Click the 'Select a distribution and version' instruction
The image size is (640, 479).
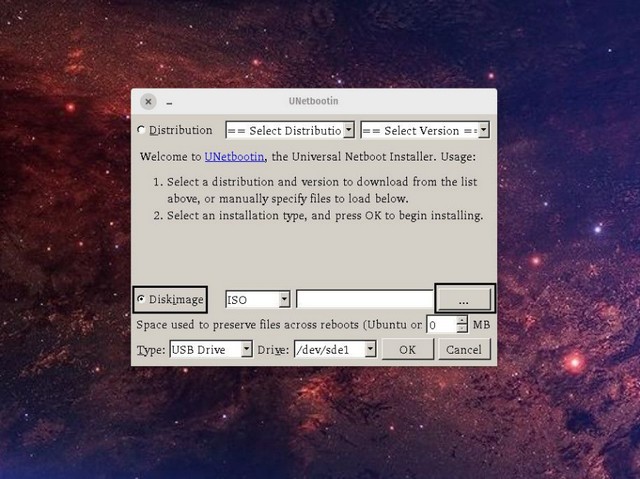(x=322, y=190)
